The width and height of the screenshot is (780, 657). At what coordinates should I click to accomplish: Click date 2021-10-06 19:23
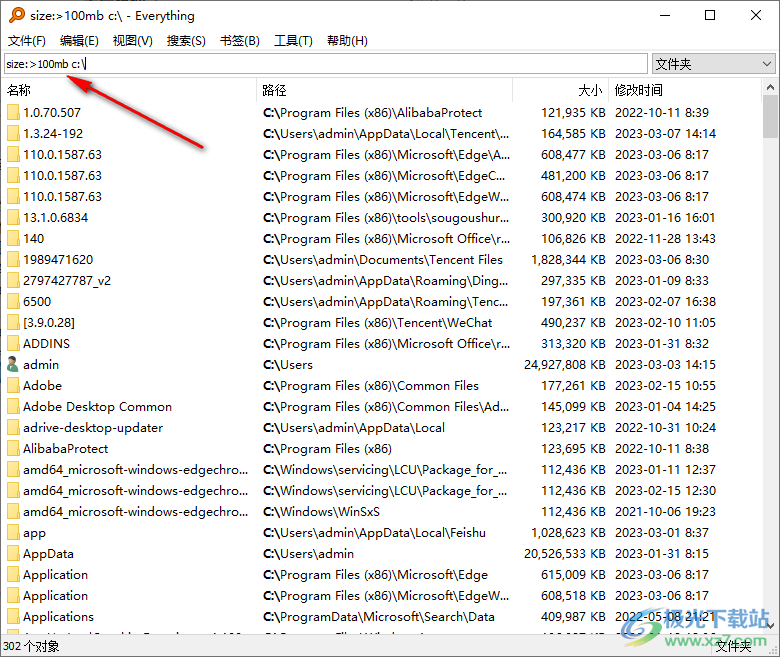(x=665, y=512)
